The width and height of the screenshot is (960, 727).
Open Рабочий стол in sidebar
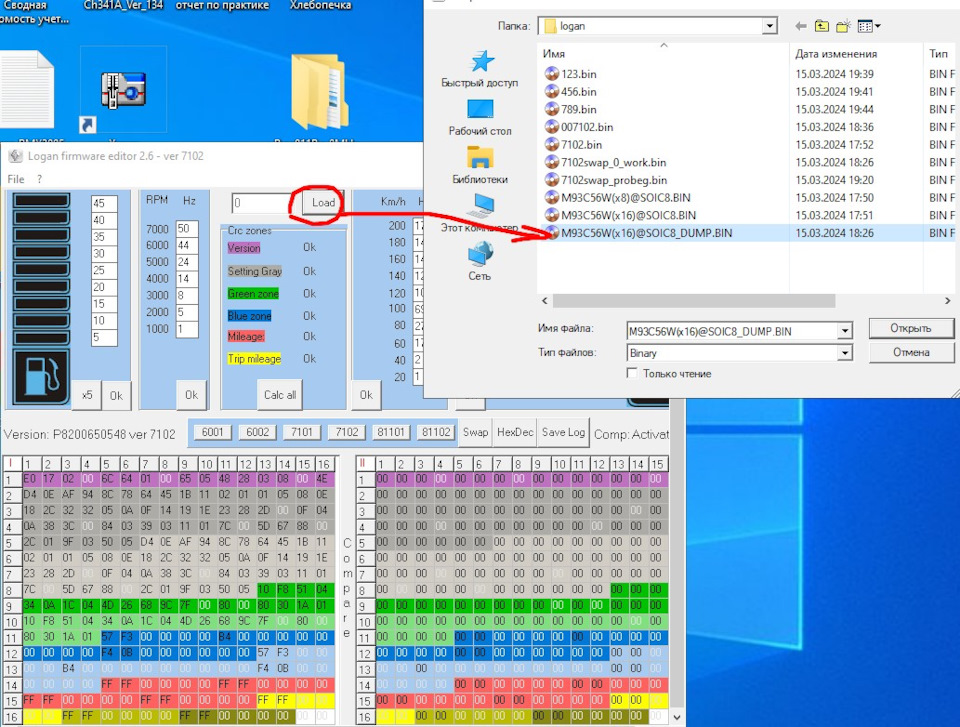pos(479,118)
